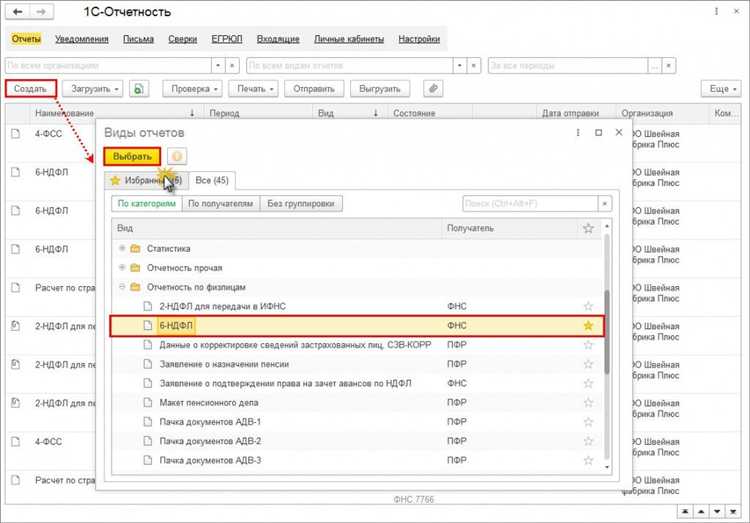This screenshot has width=750, height=523.
Task: Select the Без группировки view
Action: pyautogui.click(x=301, y=204)
